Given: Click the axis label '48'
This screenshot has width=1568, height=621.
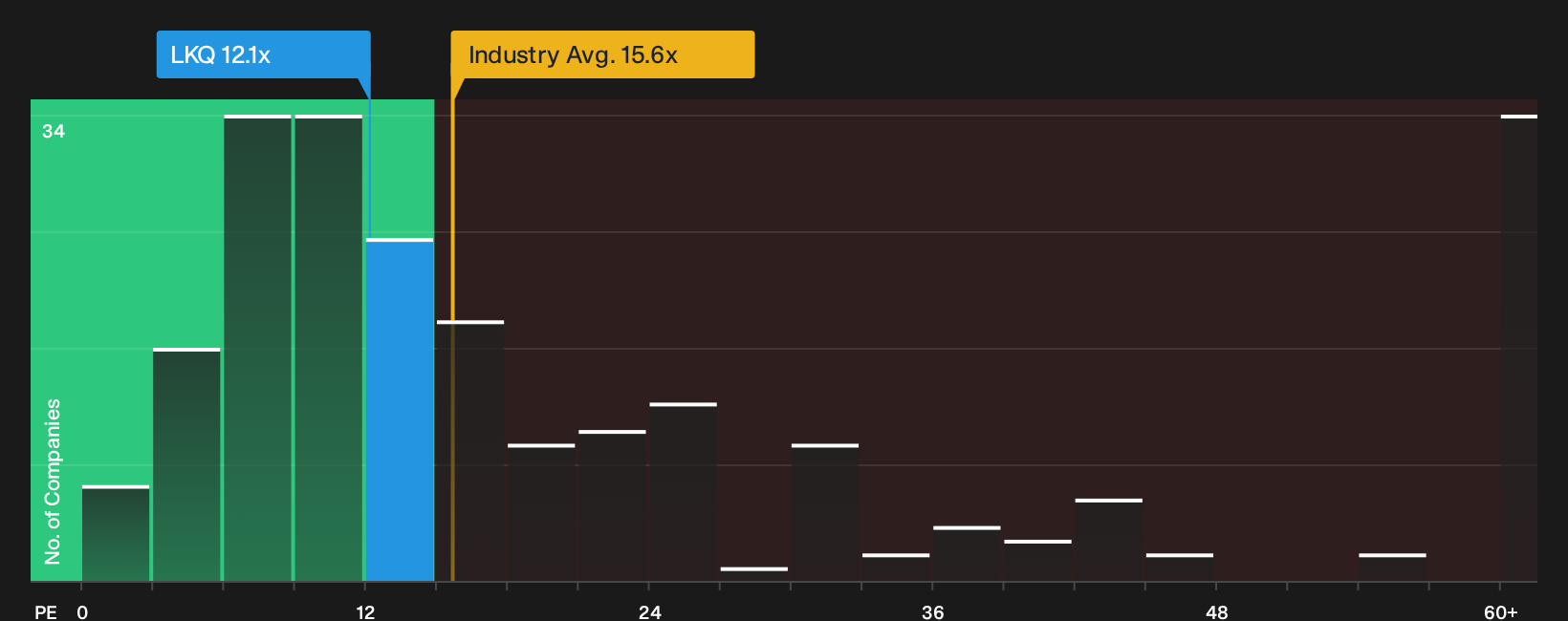Looking at the screenshot, I should coord(1216,611).
